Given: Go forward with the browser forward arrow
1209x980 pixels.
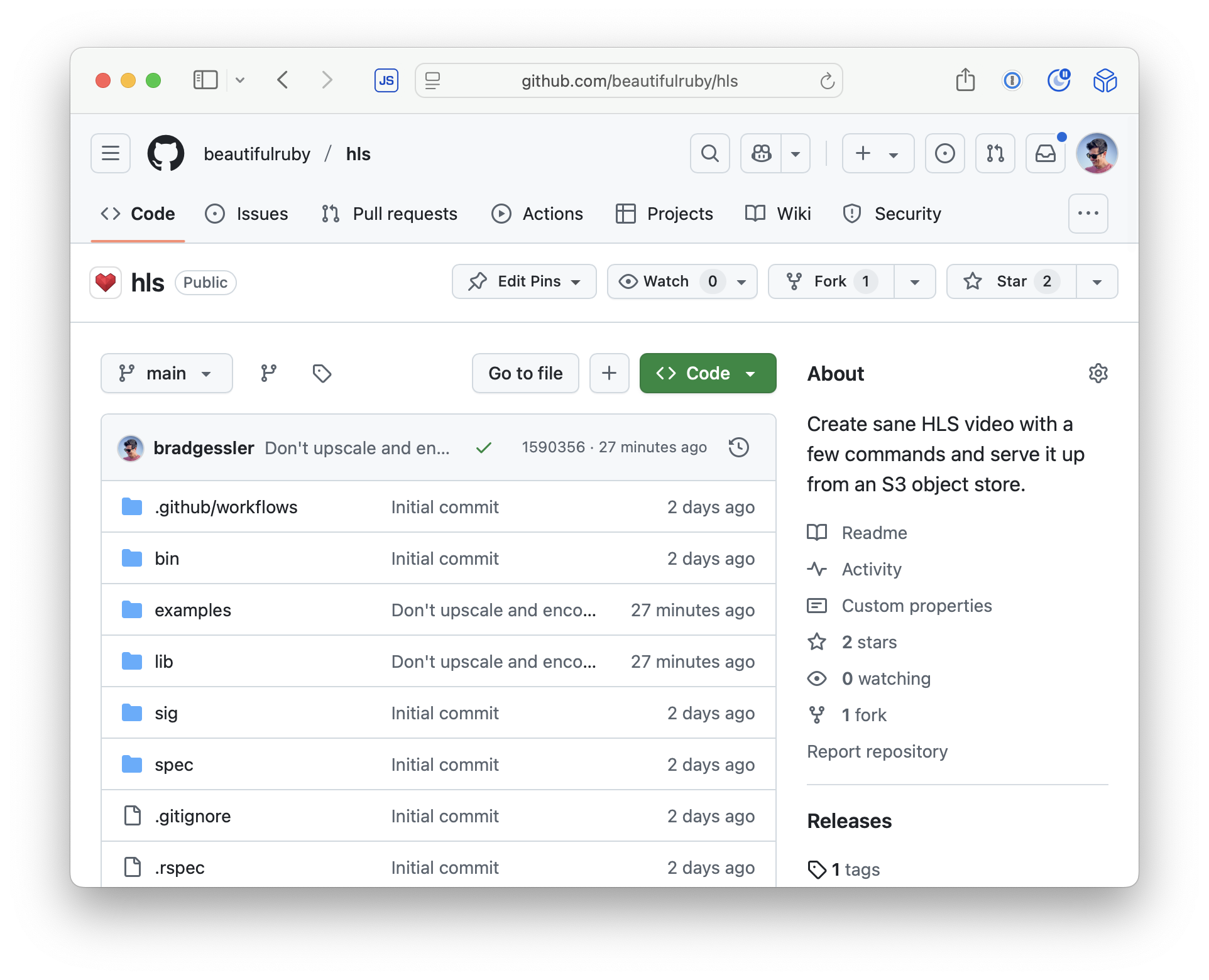Looking at the screenshot, I should click(327, 80).
